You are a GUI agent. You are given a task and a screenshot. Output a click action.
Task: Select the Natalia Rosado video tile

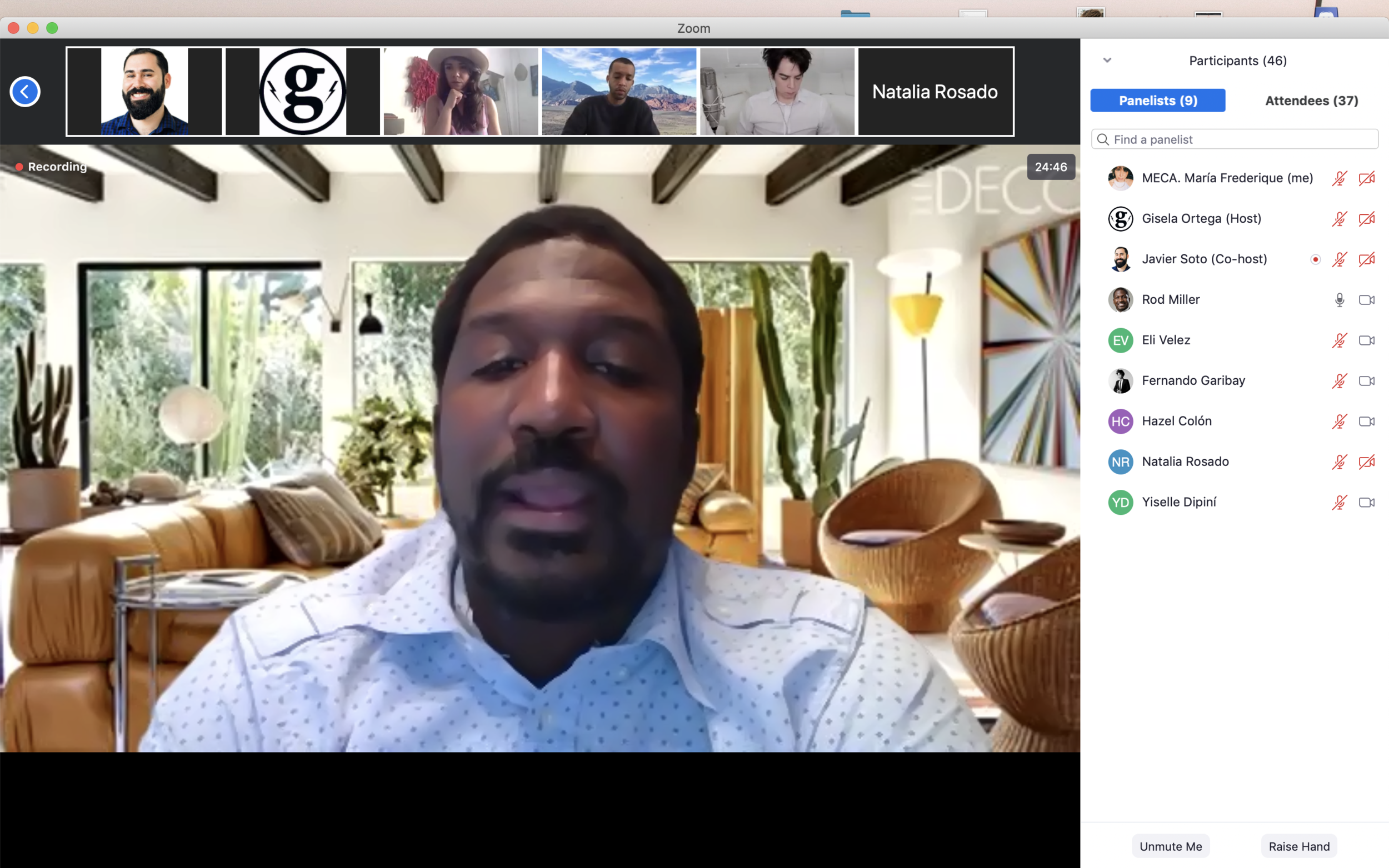tap(935, 92)
